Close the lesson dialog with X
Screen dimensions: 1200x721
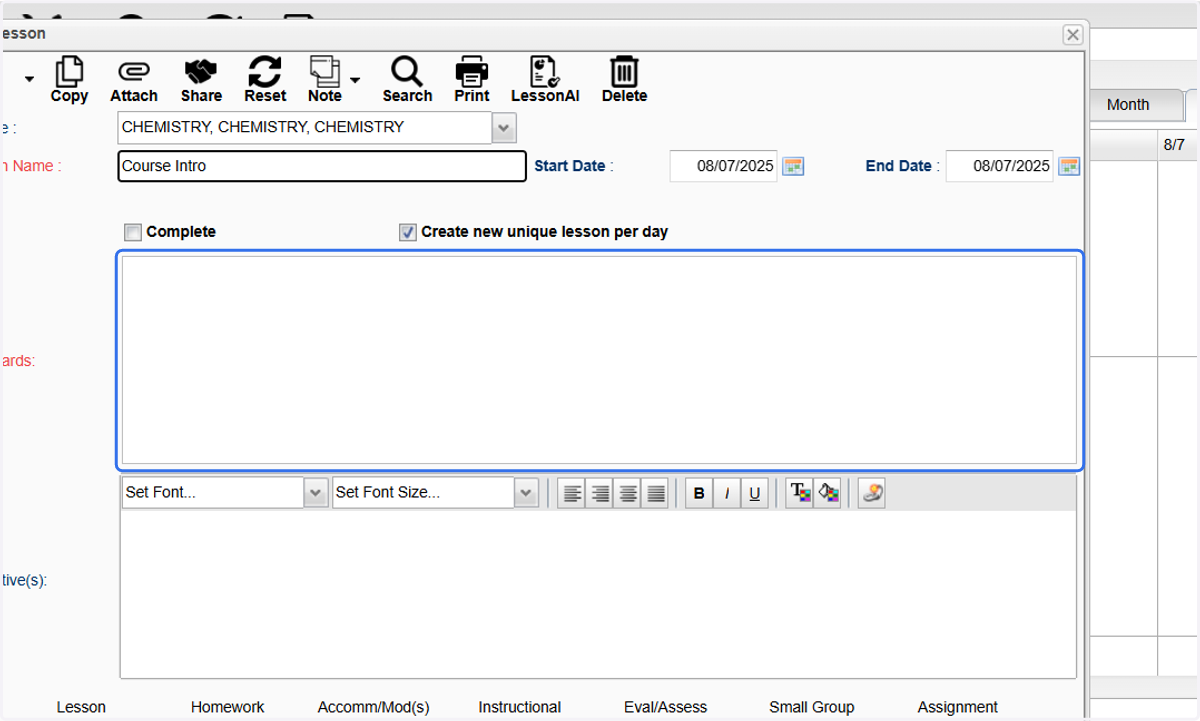click(x=1073, y=35)
